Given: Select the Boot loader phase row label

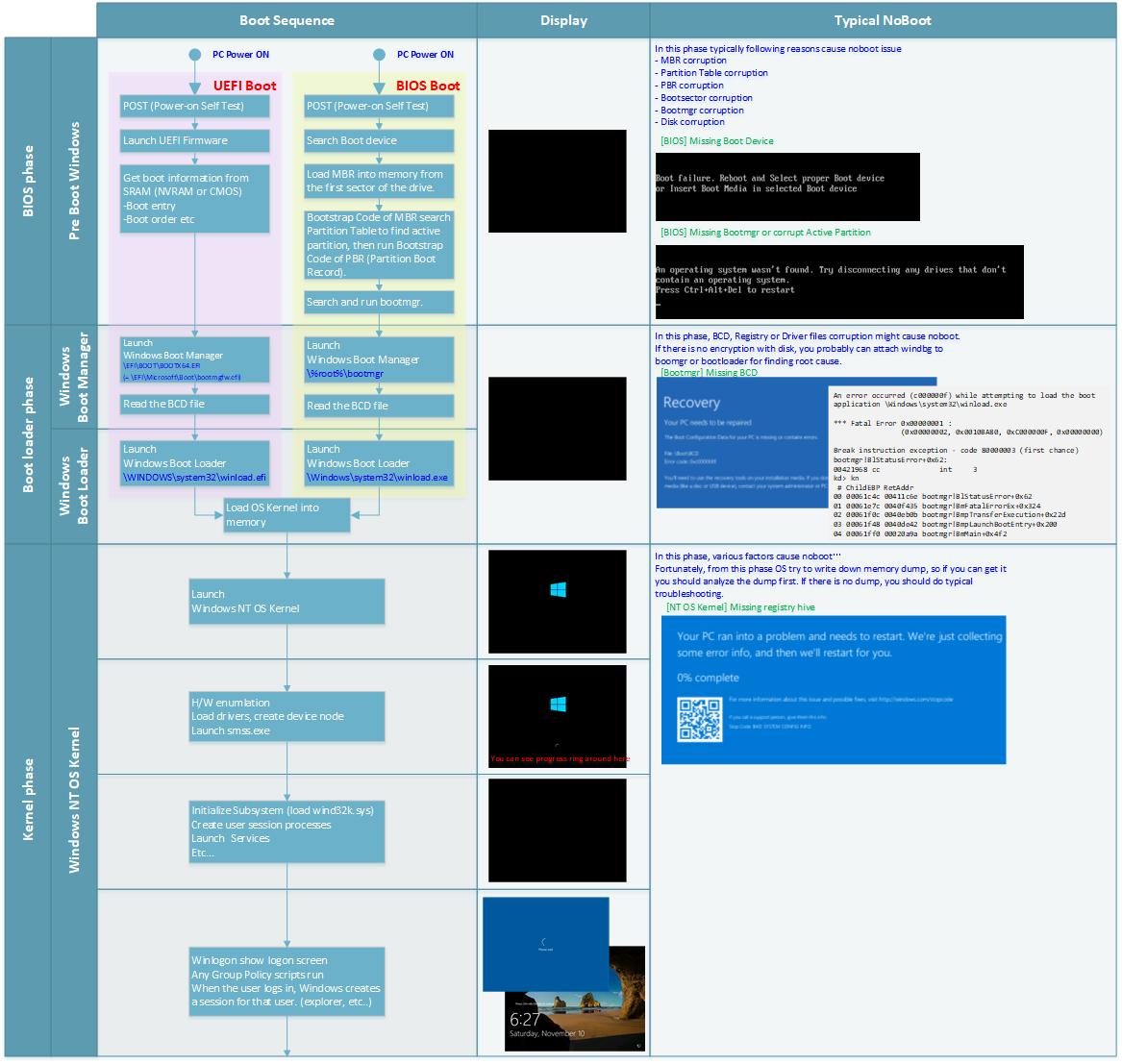Looking at the screenshot, I should [28, 434].
